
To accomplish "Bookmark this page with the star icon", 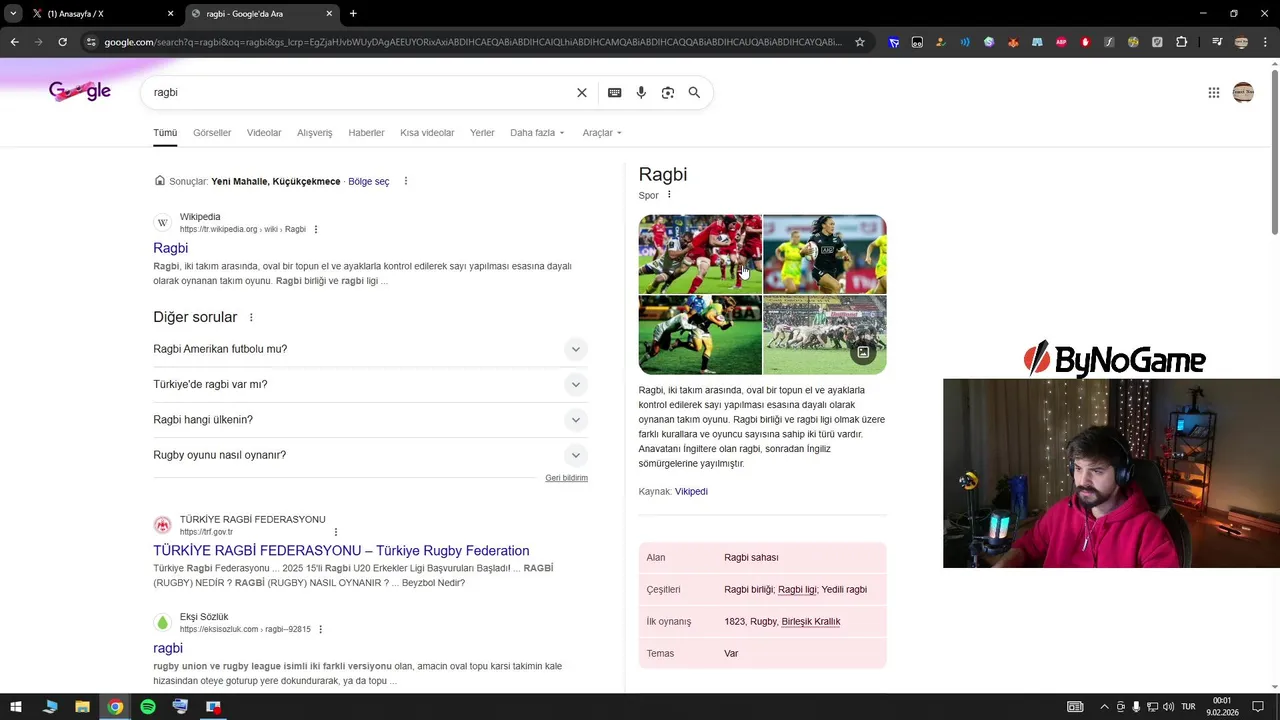I will 859,42.
